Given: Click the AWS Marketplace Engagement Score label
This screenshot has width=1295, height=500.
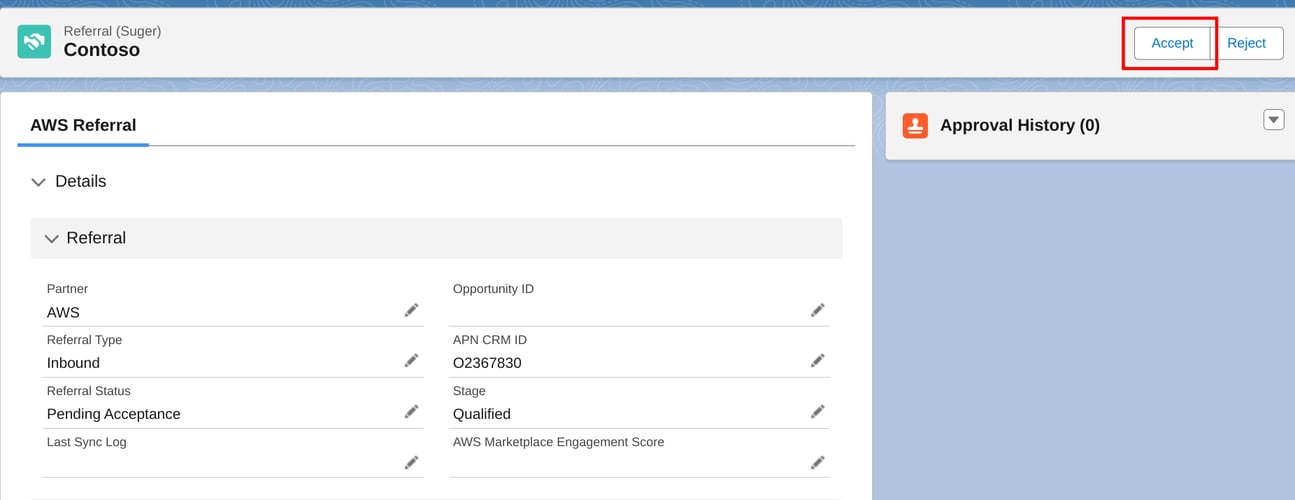Looking at the screenshot, I should click(x=558, y=442).
